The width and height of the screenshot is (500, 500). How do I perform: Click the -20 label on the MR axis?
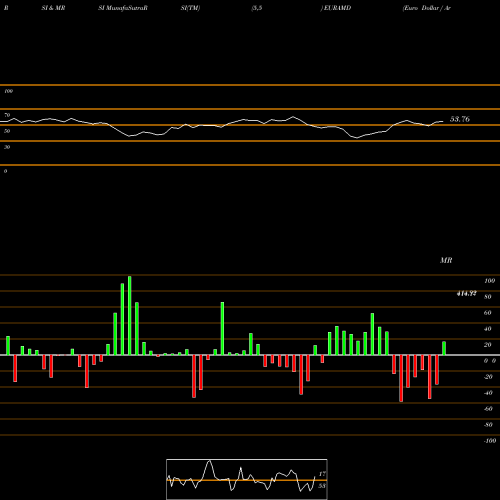tap(488, 377)
